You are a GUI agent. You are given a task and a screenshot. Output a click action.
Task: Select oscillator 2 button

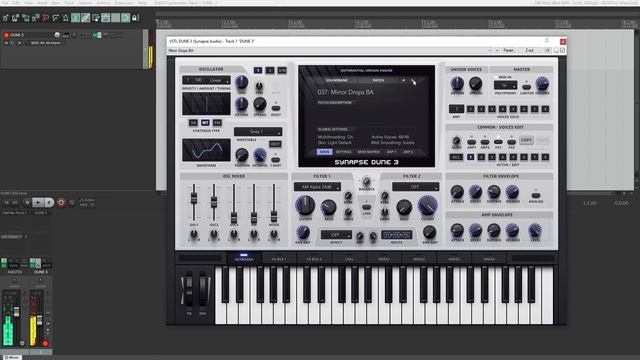pyautogui.click(x=270, y=70)
